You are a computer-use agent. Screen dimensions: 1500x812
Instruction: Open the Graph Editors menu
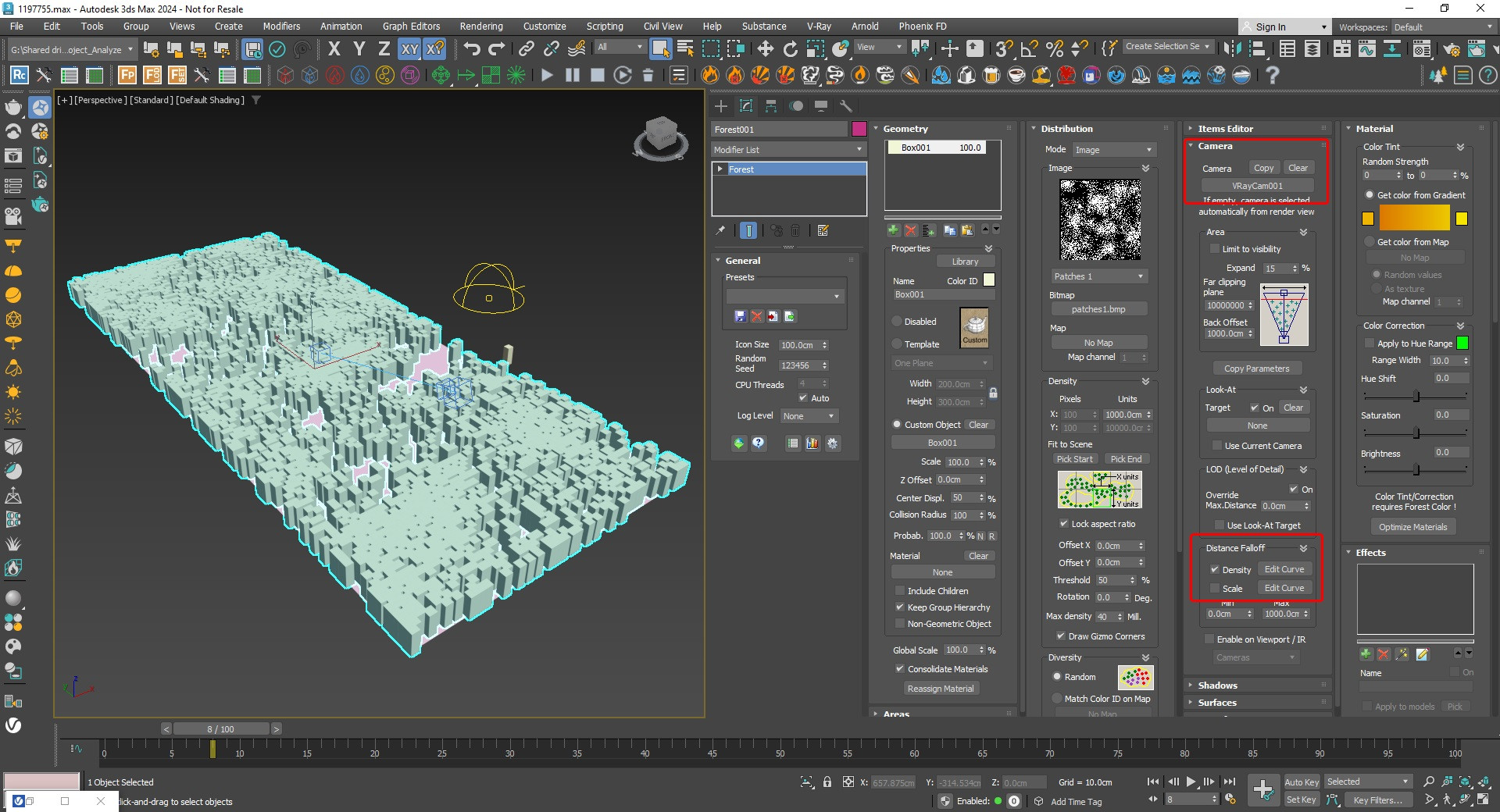[411, 26]
